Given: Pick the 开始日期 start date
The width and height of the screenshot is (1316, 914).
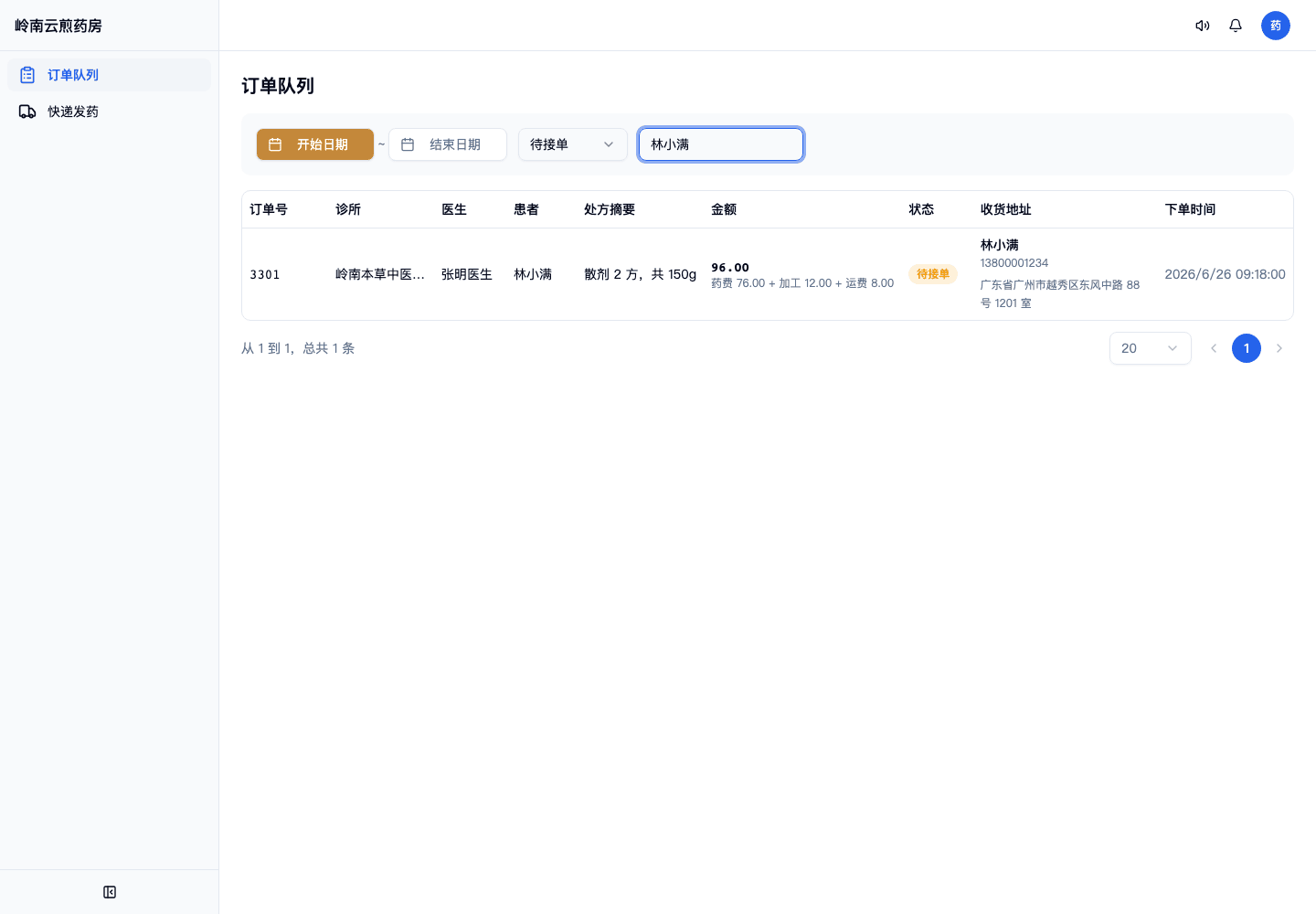Looking at the screenshot, I should pyautogui.click(x=315, y=144).
